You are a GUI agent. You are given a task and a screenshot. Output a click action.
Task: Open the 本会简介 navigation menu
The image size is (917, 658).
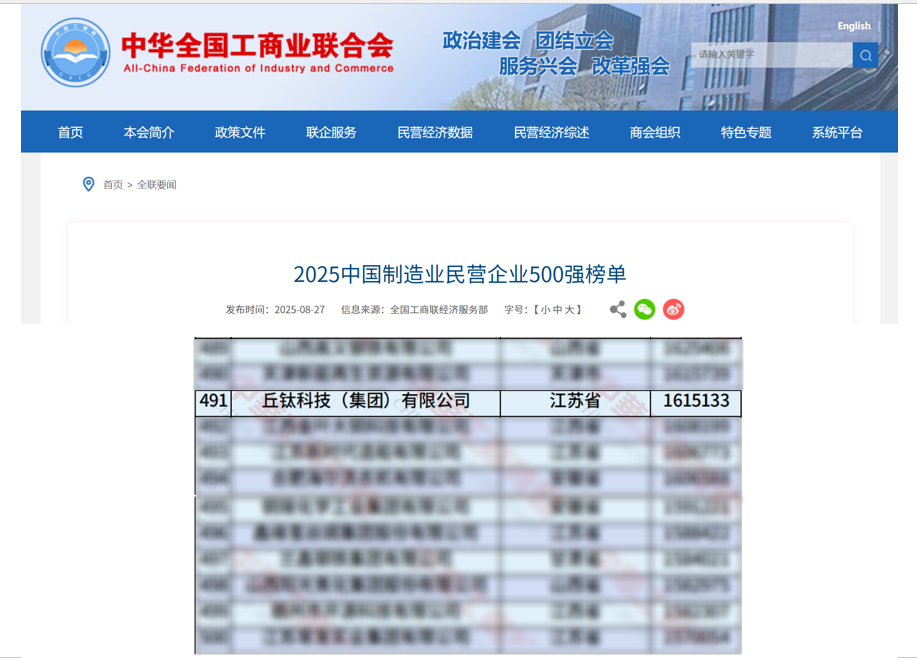click(x=148, y=131)
